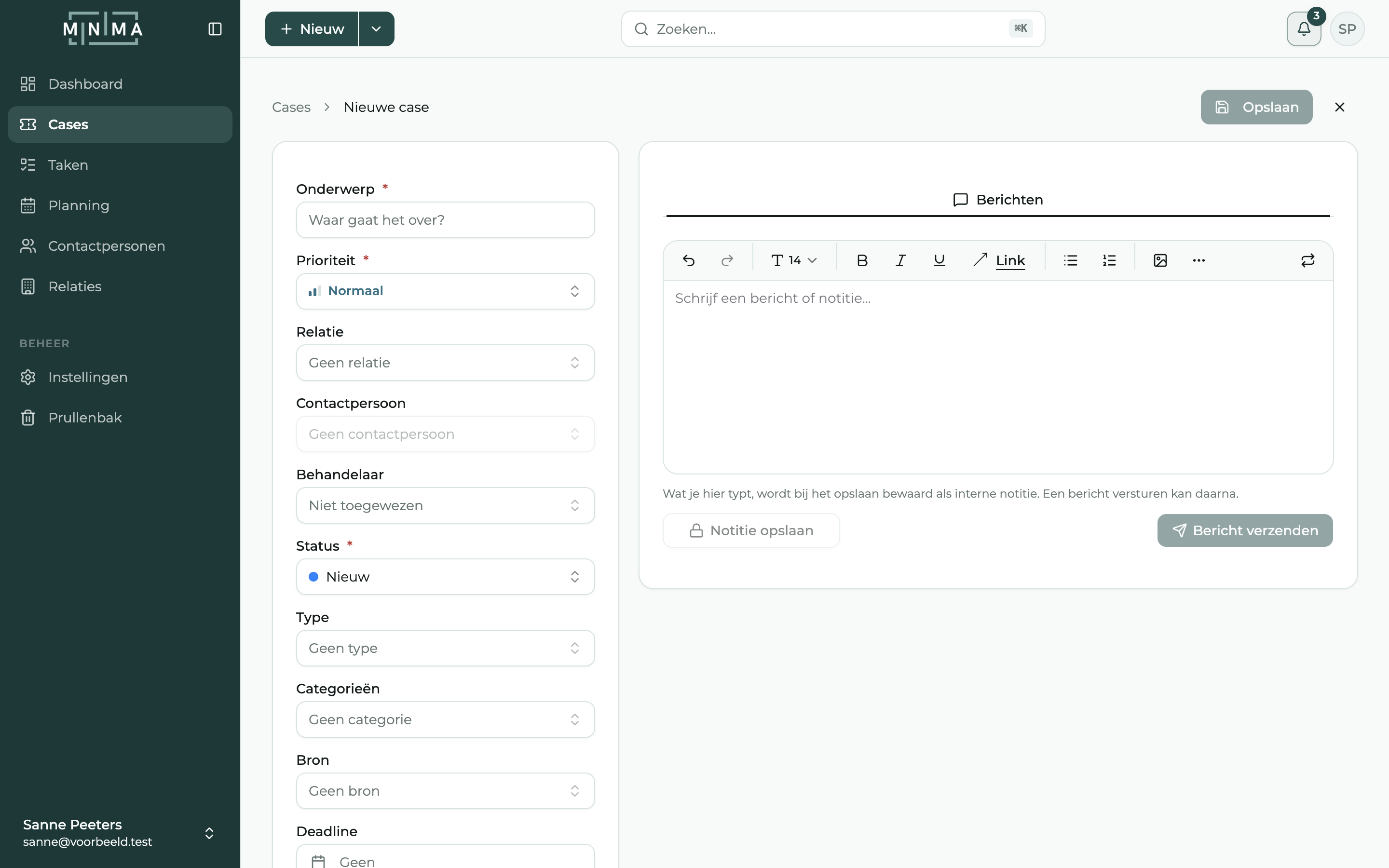1389x868 pixels.
Task: Click the ⌘K shortcut badge
Action: pyautogui.click(x=1021, y=28)
